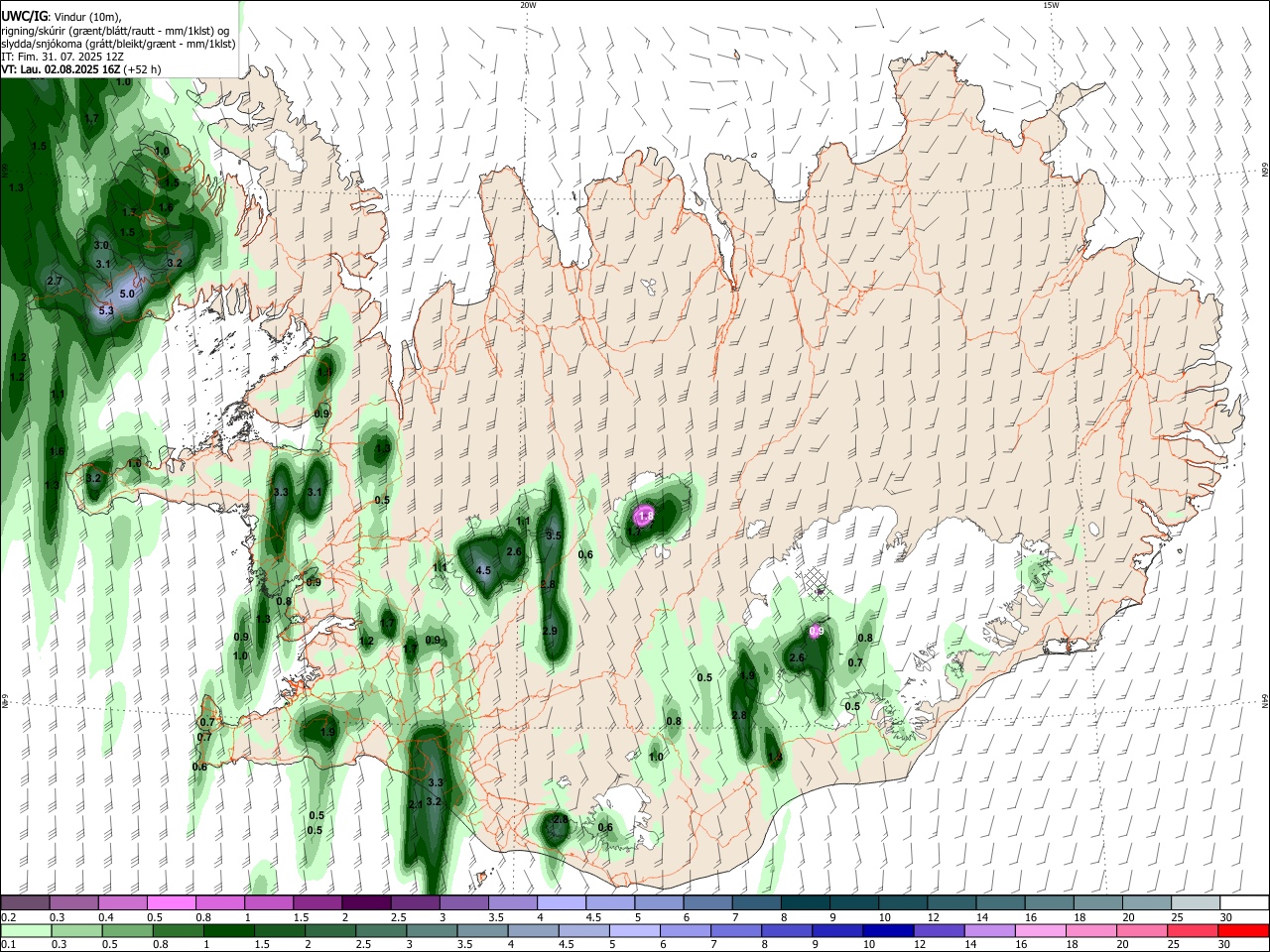Click the 'rigning/skúrir' legend description line
Image resolution: width=1270 pixels, height=952 pixels.
coord(115,31)
